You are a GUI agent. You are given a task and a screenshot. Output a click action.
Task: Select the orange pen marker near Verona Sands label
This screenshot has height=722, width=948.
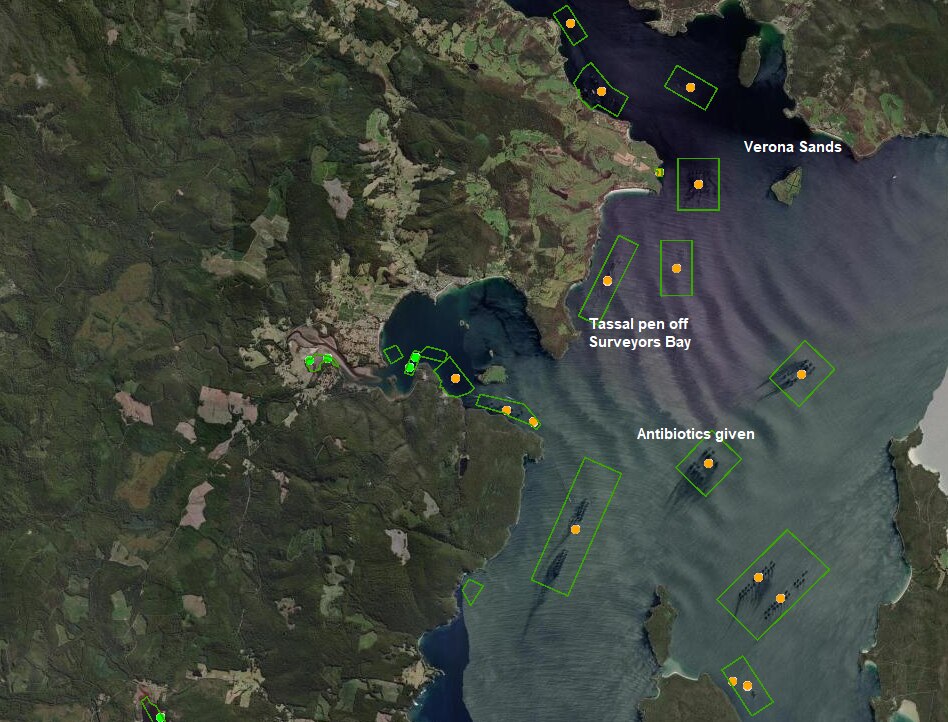click(697, 184)
